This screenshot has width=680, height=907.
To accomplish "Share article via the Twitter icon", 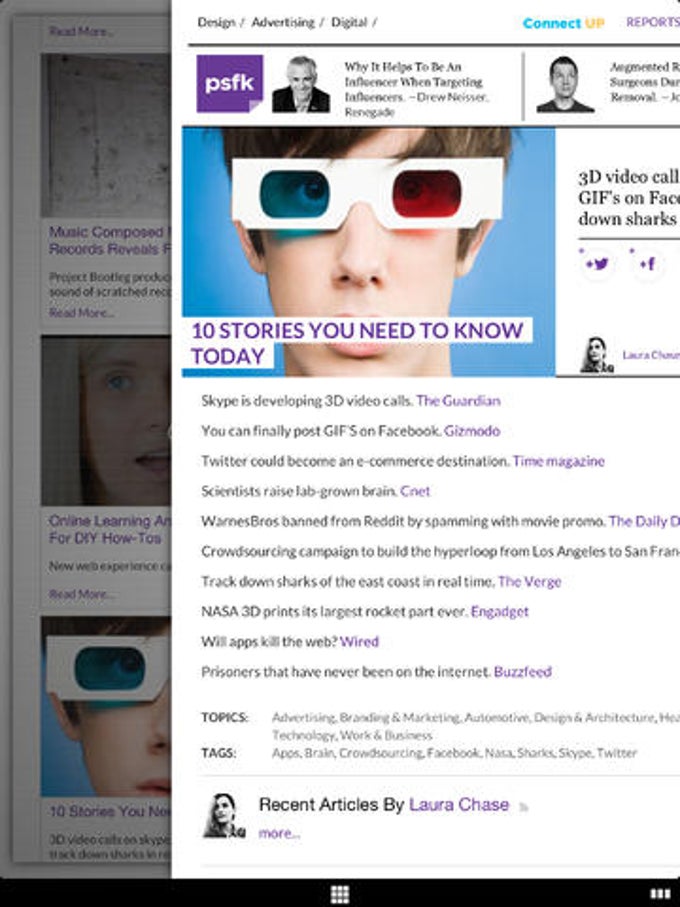I will coord(597,264).
